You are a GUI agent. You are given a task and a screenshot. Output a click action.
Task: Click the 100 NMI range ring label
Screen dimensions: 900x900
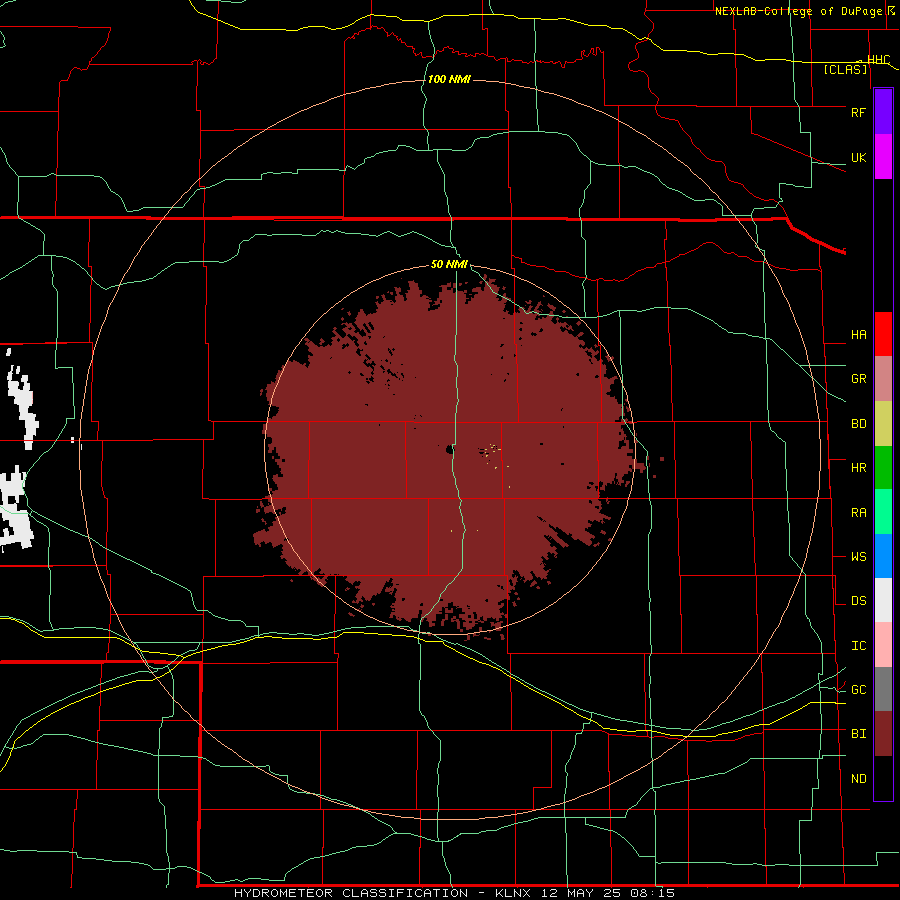[449, 79]
